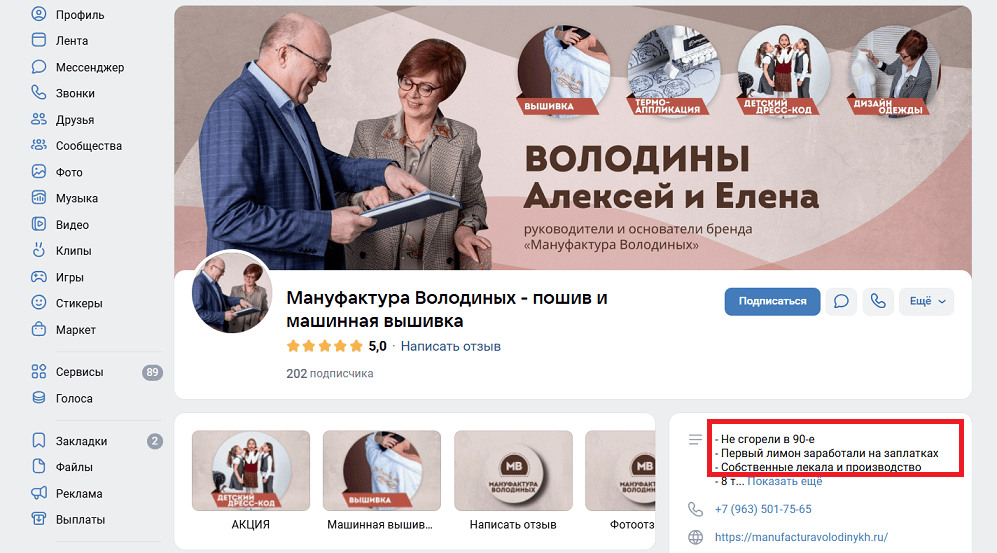Click the message bubble button beside Подписаться

(841, 301)
